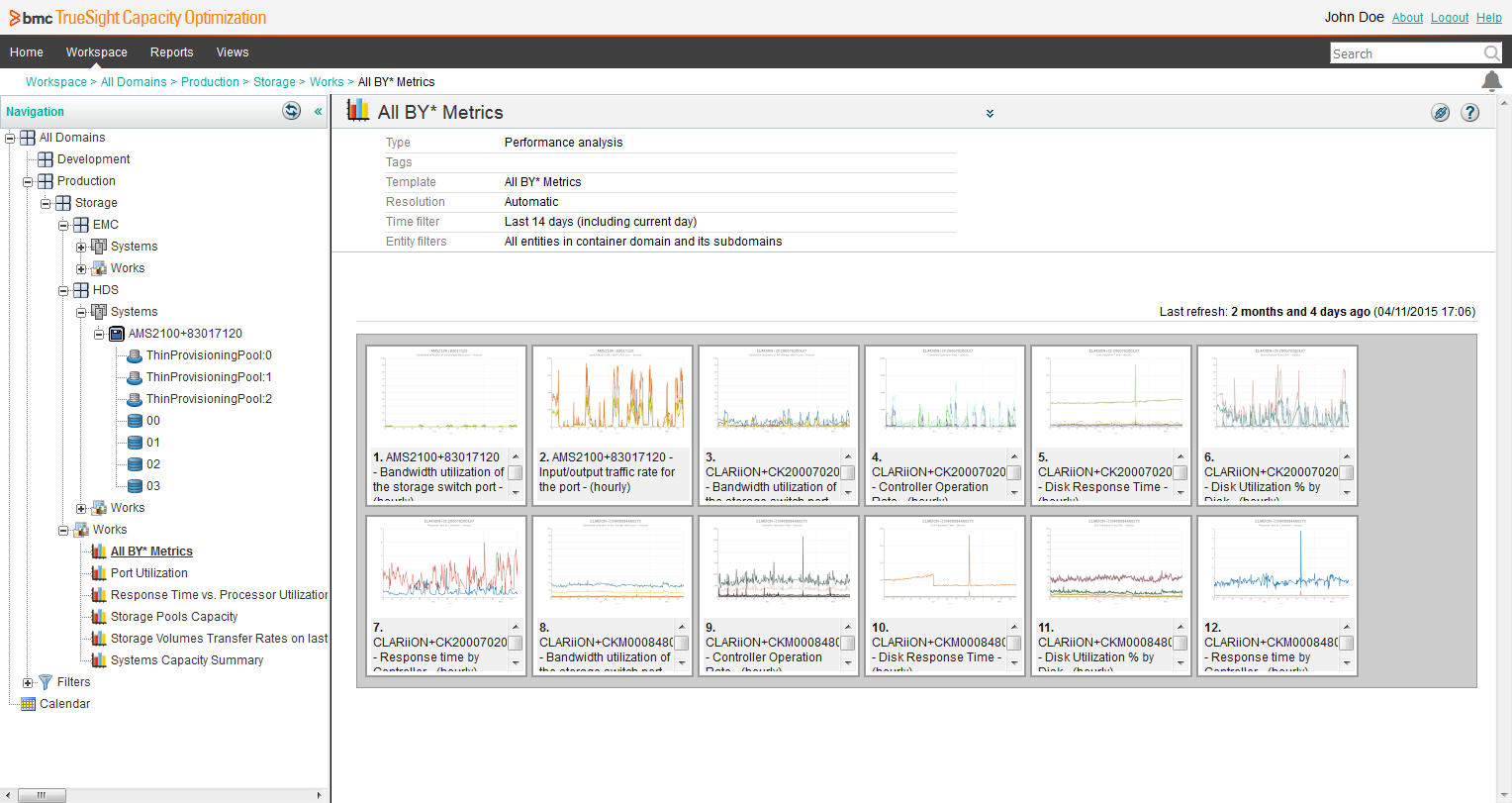Select Port Utilization in navigation tree
This screenshot has width=1512, height=803.
(x=149, y=573)
